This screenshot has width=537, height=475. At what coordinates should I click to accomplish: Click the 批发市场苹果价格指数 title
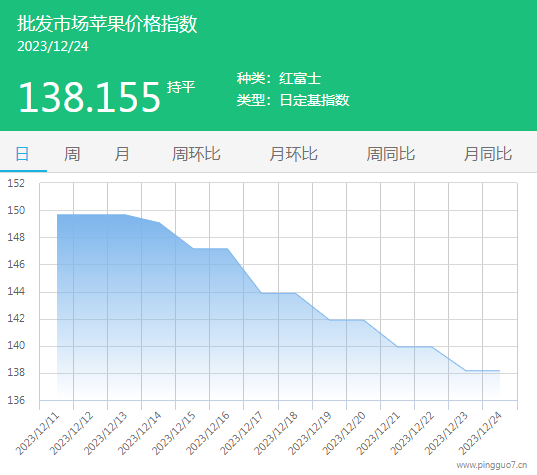click(x=107, y=24)
